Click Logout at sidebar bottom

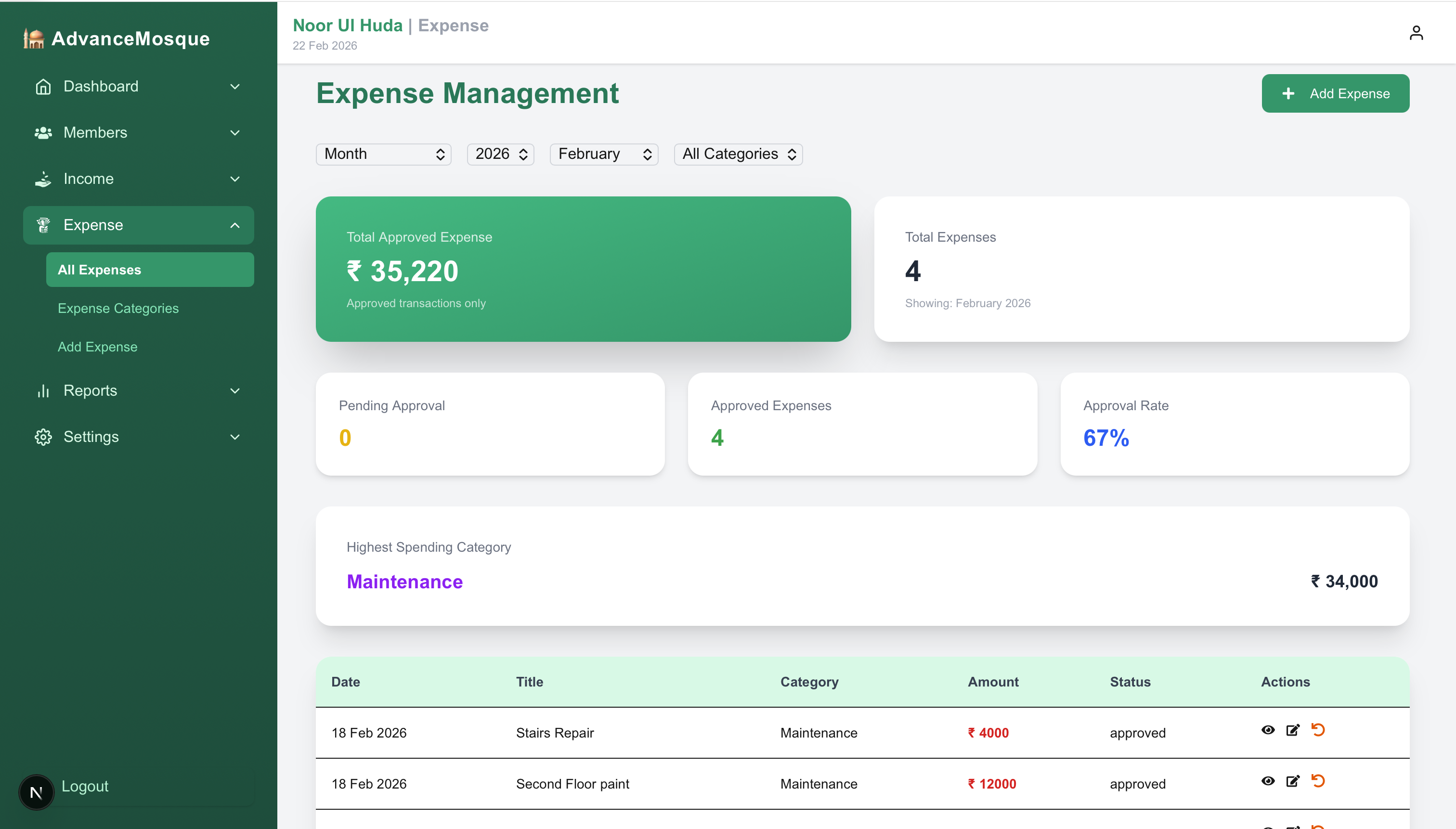85,786
